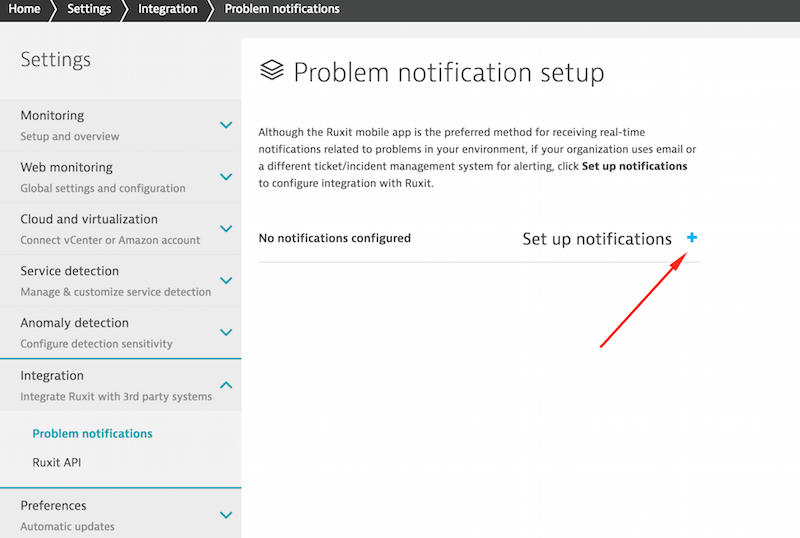Click 'Global settings and configuration' subtitle
The image size is (800, 538).
[103, 188]
